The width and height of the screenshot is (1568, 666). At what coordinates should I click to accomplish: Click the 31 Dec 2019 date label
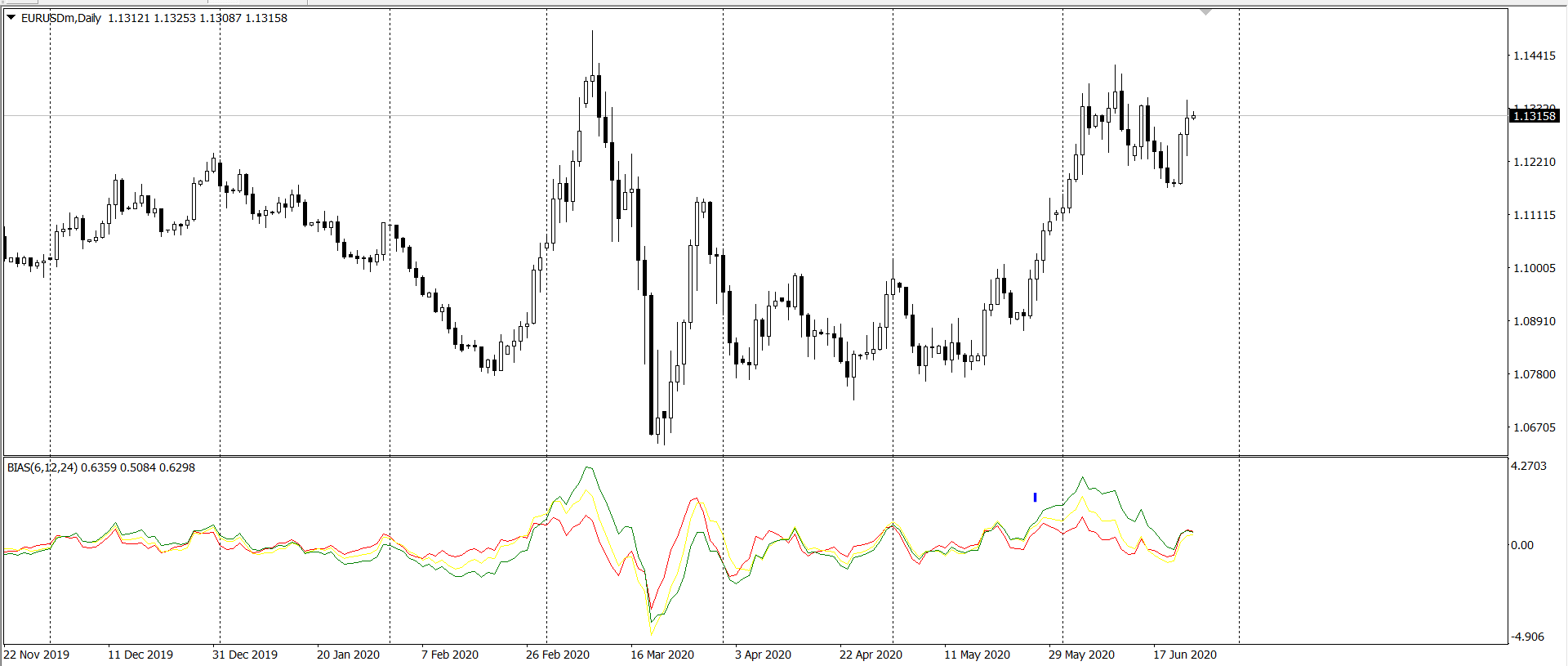[245, 655]
